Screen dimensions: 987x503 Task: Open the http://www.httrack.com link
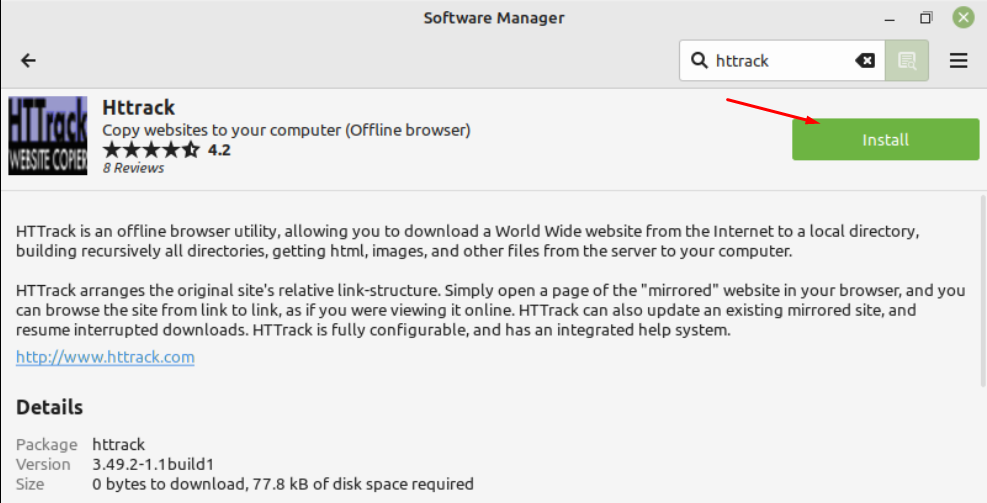coord(105,357)
